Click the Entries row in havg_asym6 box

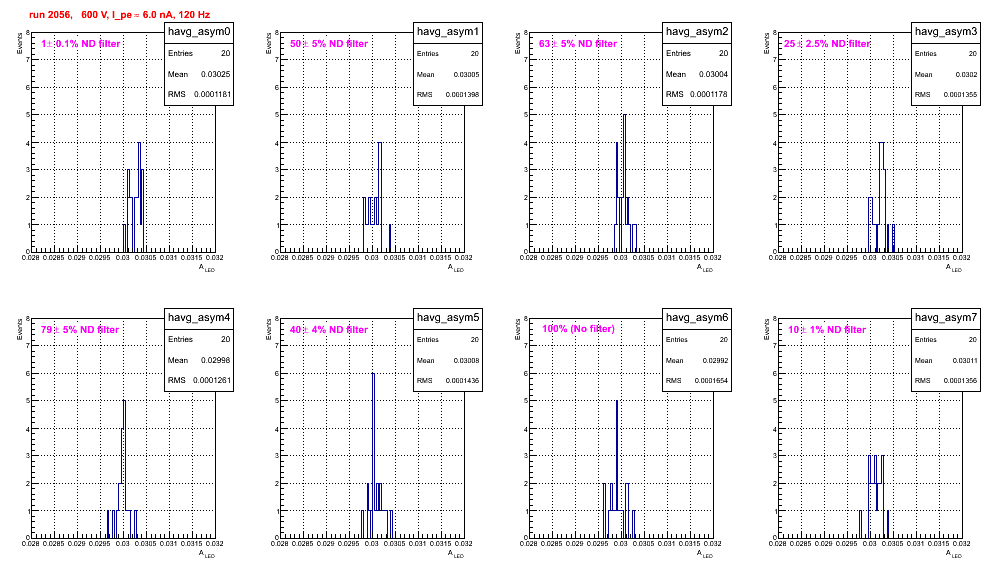point(697,339)
